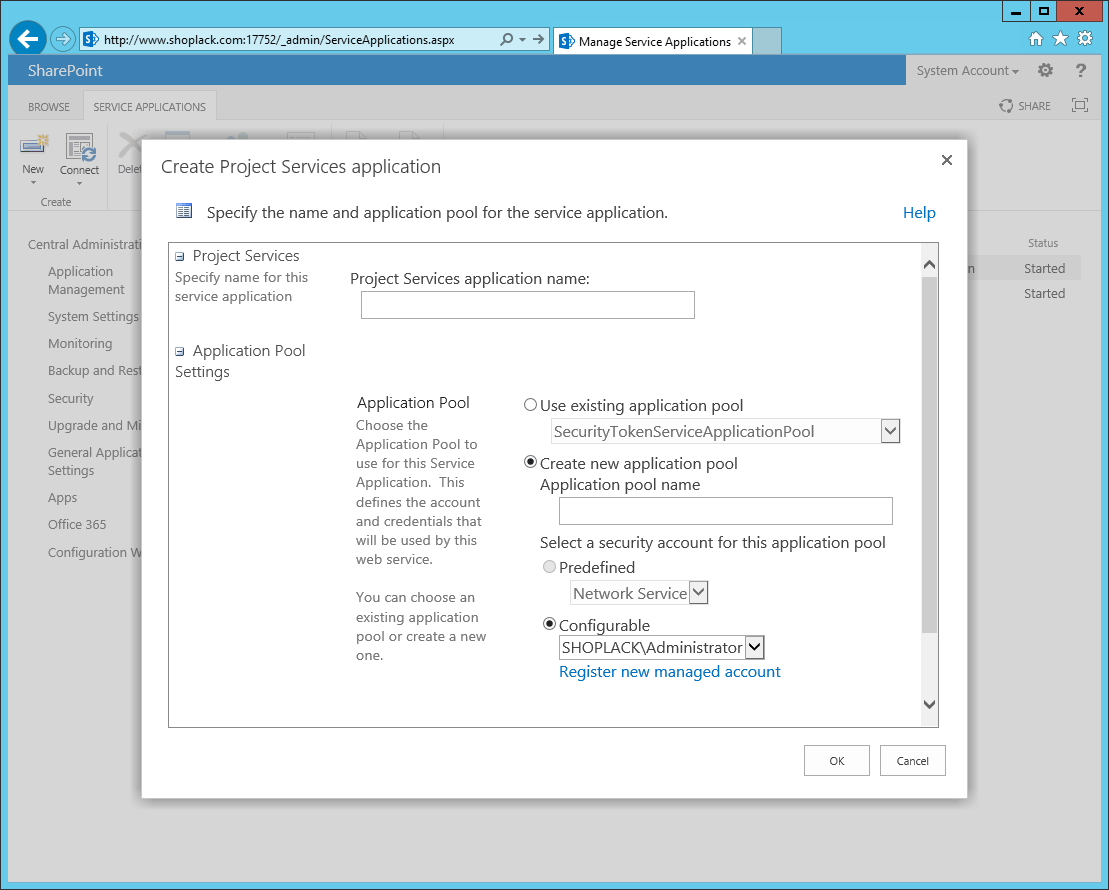This screenshot has height=890, width=1109.
Task: Click the dialog vertical scrollbar thumb
Action: 929,453
